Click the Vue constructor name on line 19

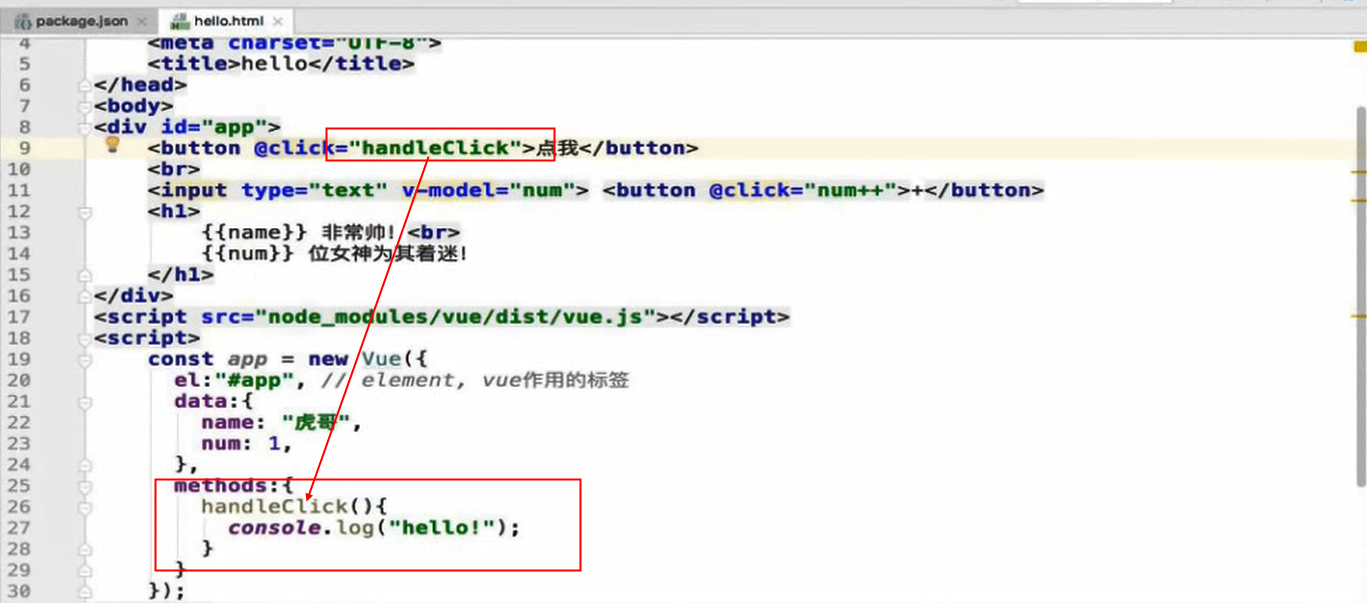[x=381, y=359]
